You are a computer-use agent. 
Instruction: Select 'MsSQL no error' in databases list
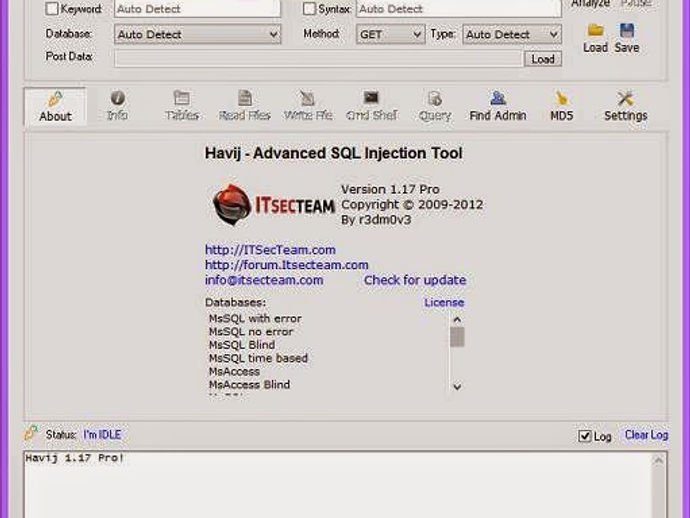[251, 332]
